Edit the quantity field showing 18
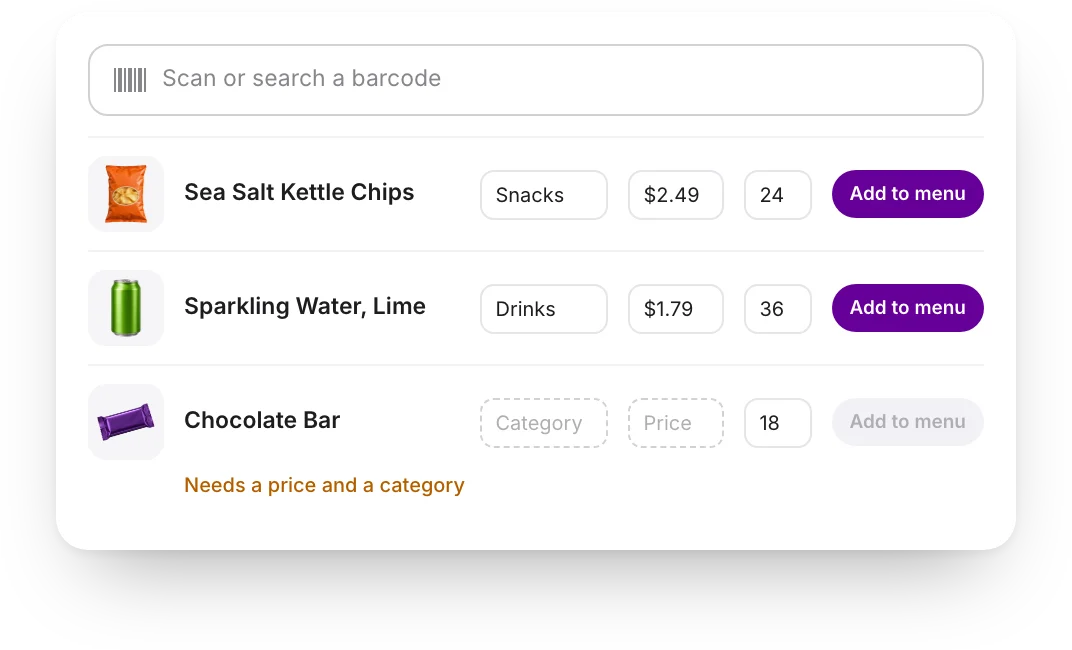Screen dimensions: 1072x650 coord(777,423)
